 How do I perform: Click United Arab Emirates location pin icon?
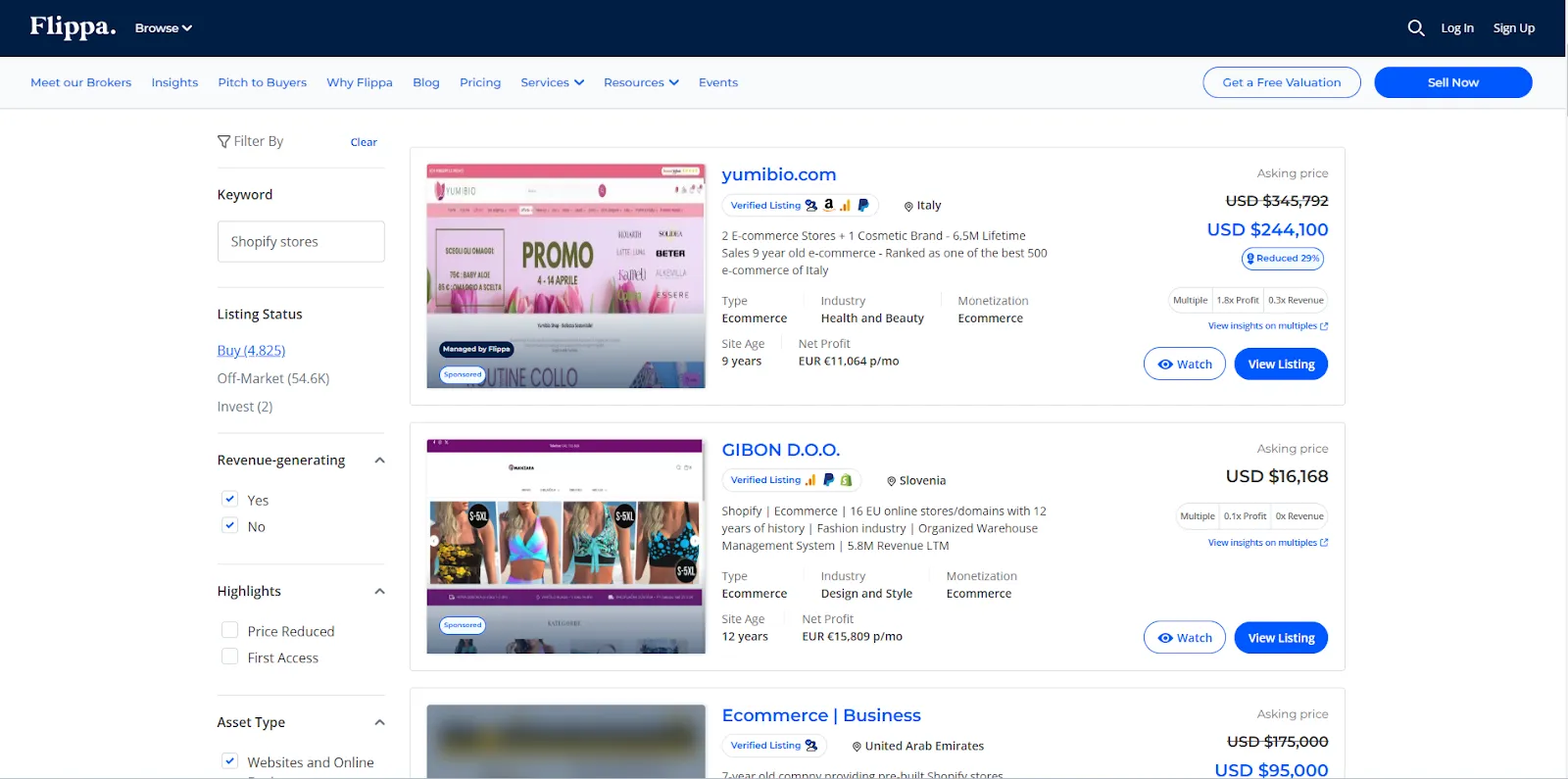857,747
